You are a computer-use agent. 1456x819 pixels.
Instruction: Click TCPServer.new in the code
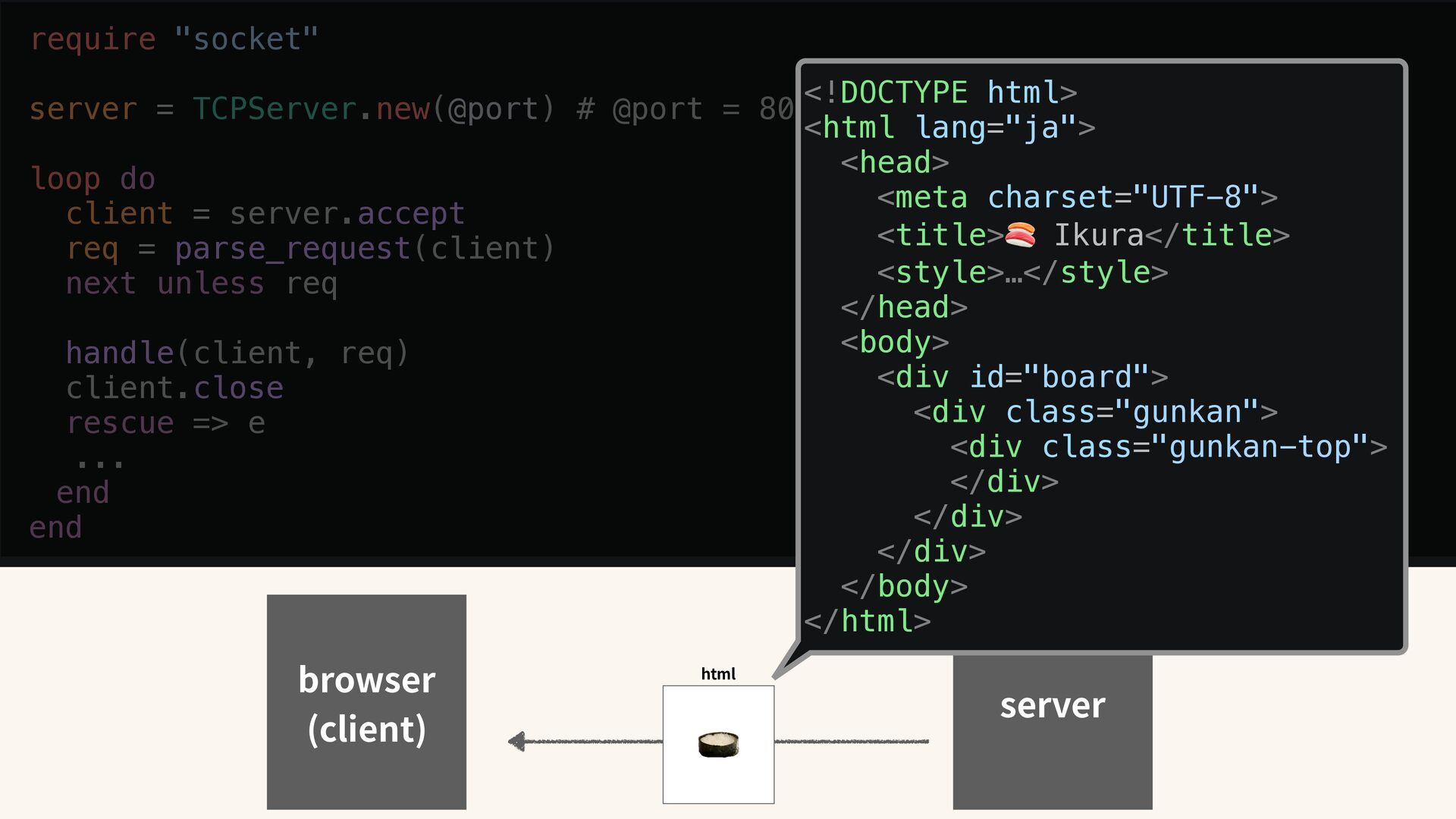[311, 108]
